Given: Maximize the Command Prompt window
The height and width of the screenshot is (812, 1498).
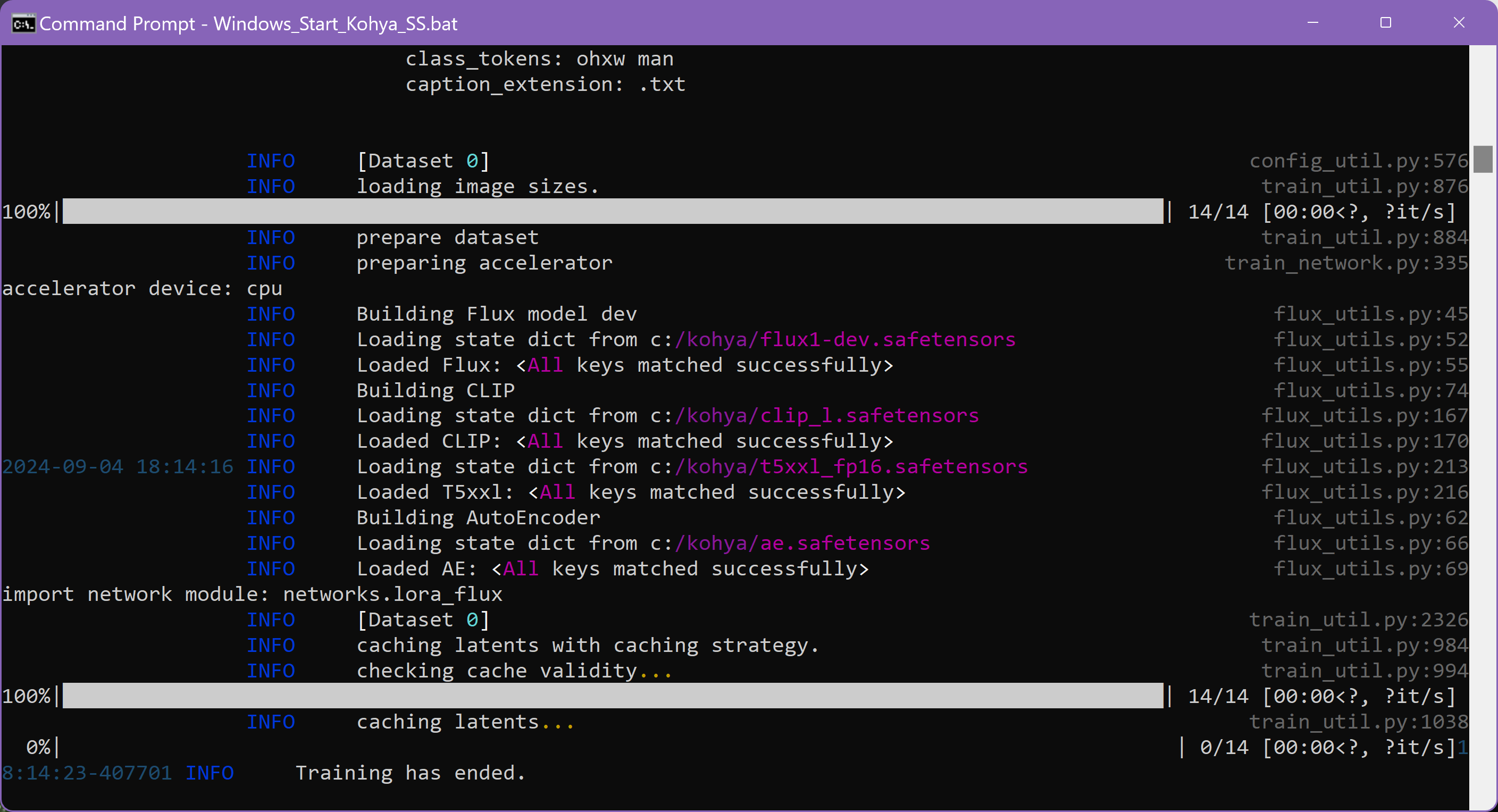Looking at the screenshot, I should click(1386, 23).
